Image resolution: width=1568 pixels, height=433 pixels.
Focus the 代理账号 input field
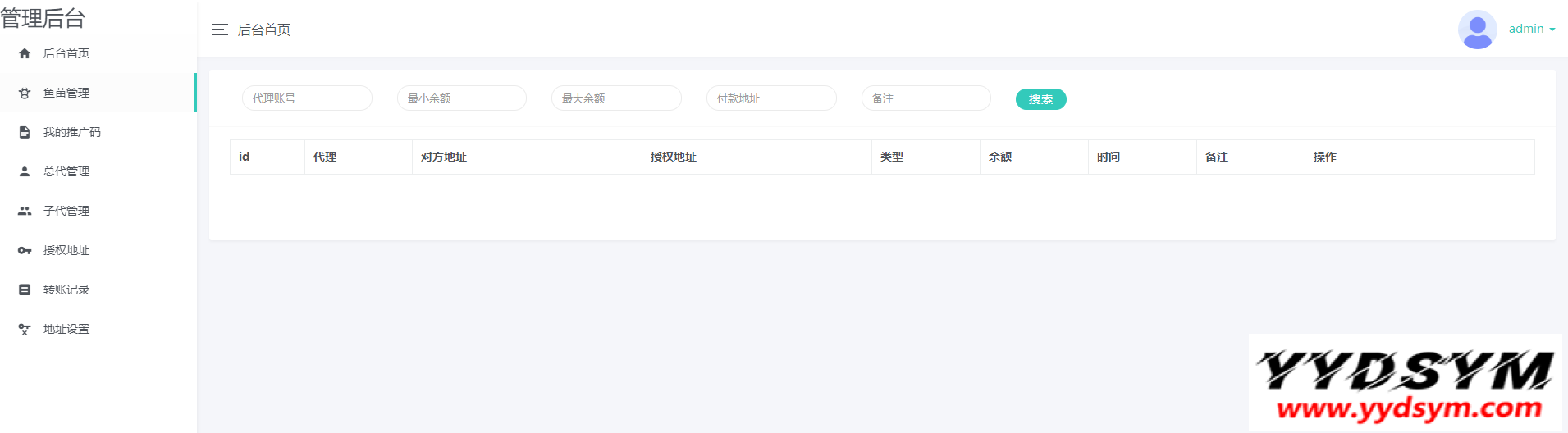(x=307, y=98)
